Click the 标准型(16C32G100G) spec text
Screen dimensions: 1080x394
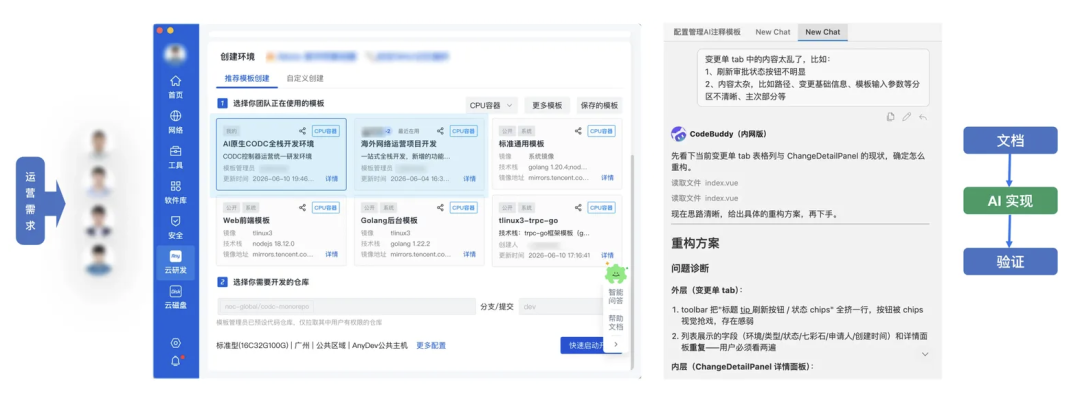pyautogui.click(x=252, y=345)
